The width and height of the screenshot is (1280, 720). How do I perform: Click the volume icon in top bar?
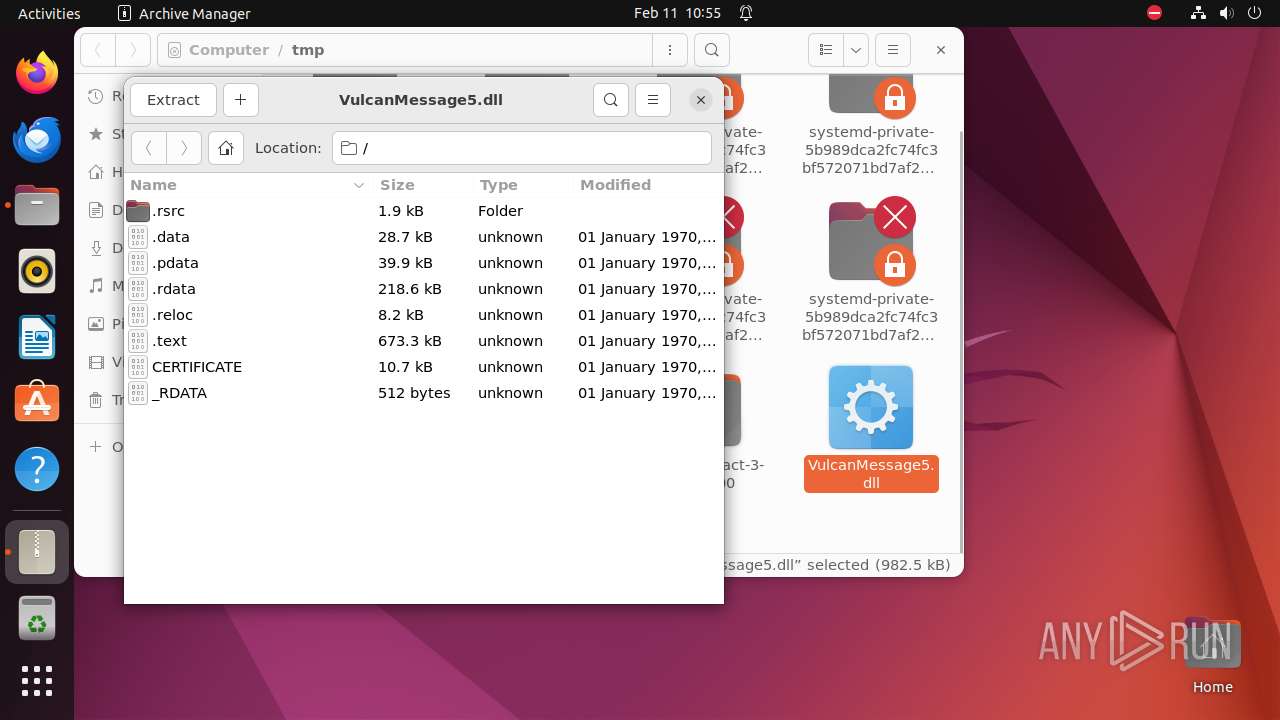1227,13
